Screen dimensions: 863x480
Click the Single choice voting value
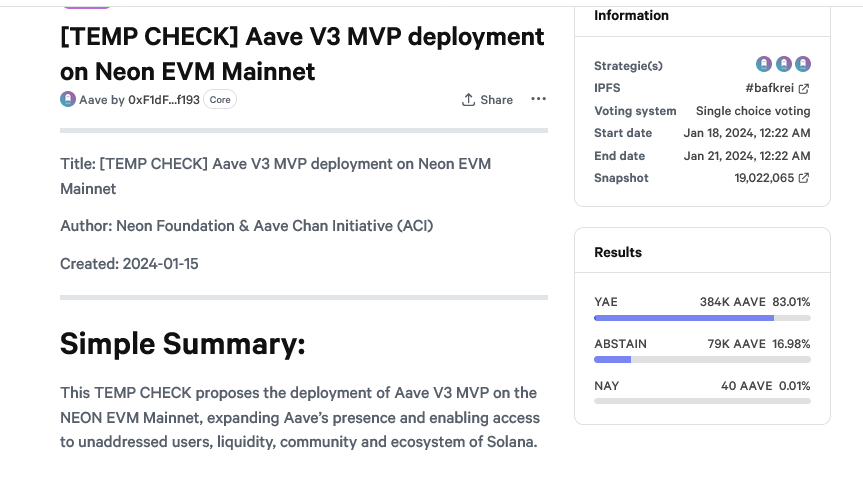(x=753, y=111)
